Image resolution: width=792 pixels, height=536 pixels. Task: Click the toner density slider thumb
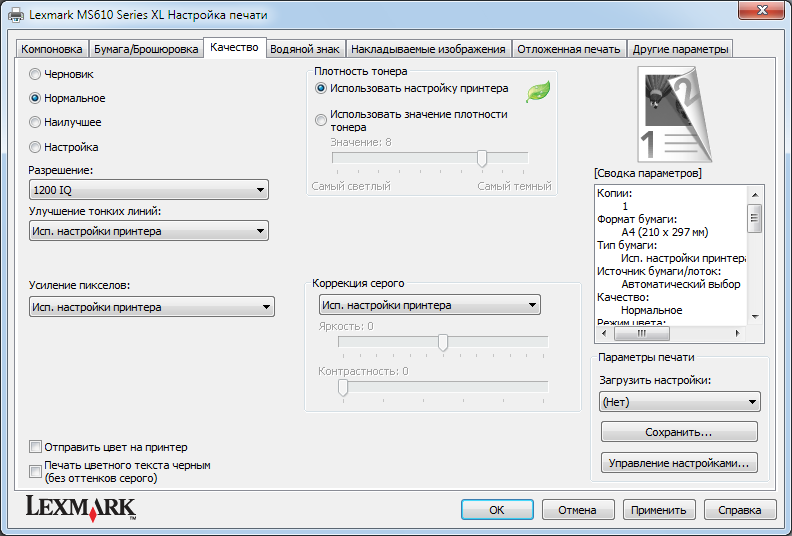coord(482,158)
